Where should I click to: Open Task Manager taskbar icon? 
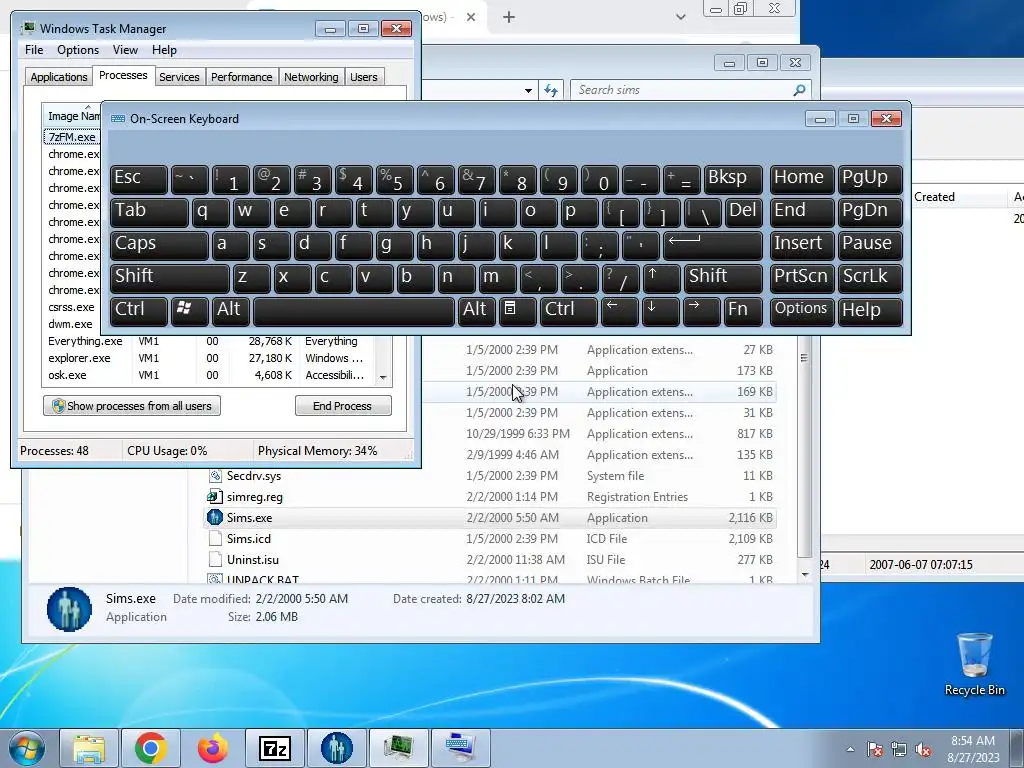(398, 748)
